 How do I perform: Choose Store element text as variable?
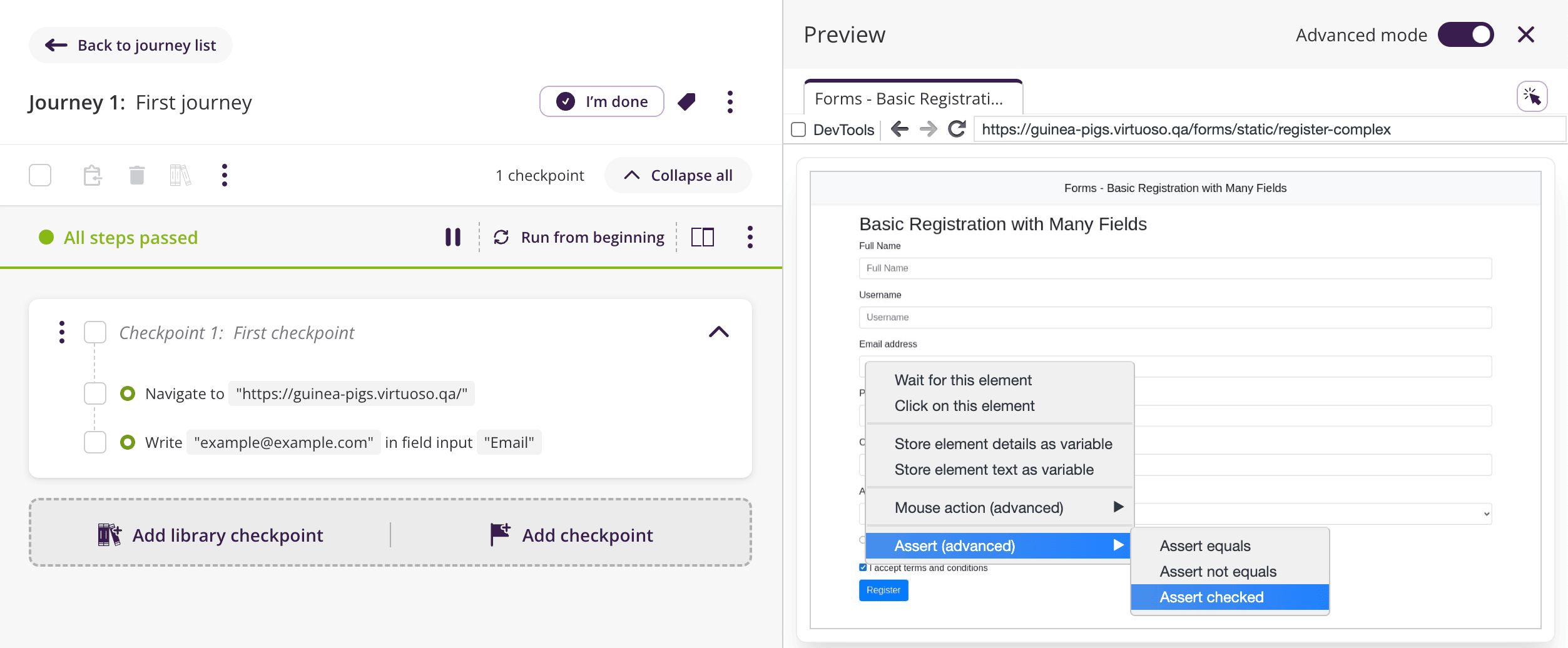[x=994, y=470]
